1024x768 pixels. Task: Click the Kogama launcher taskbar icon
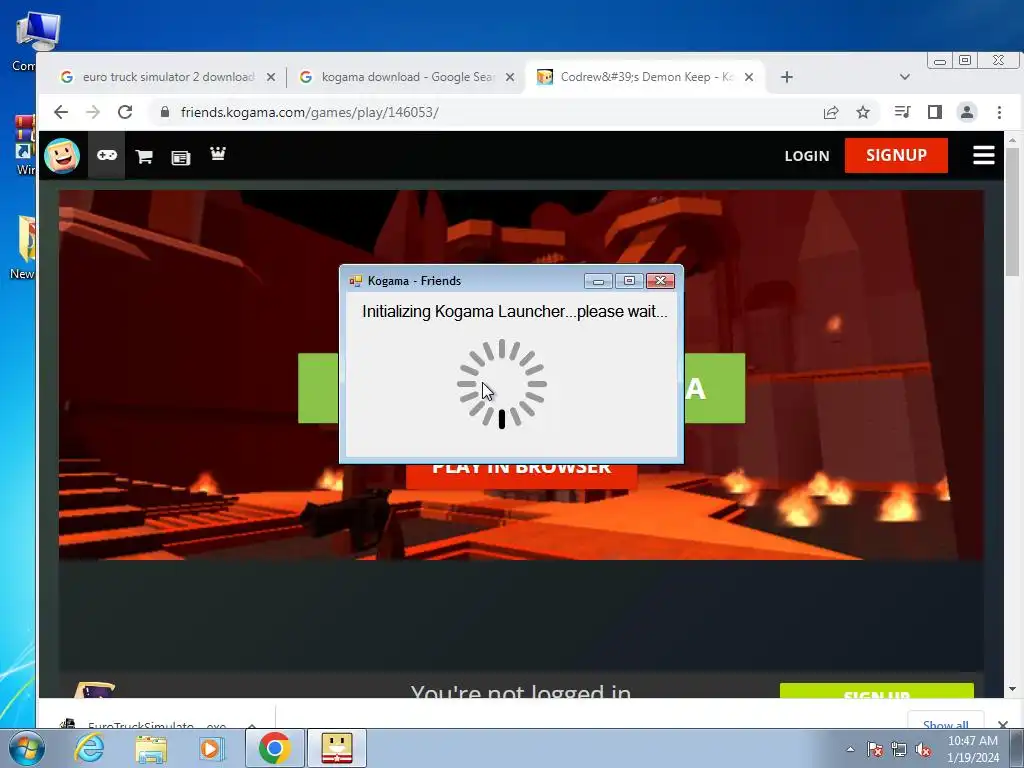click(337, 748)
